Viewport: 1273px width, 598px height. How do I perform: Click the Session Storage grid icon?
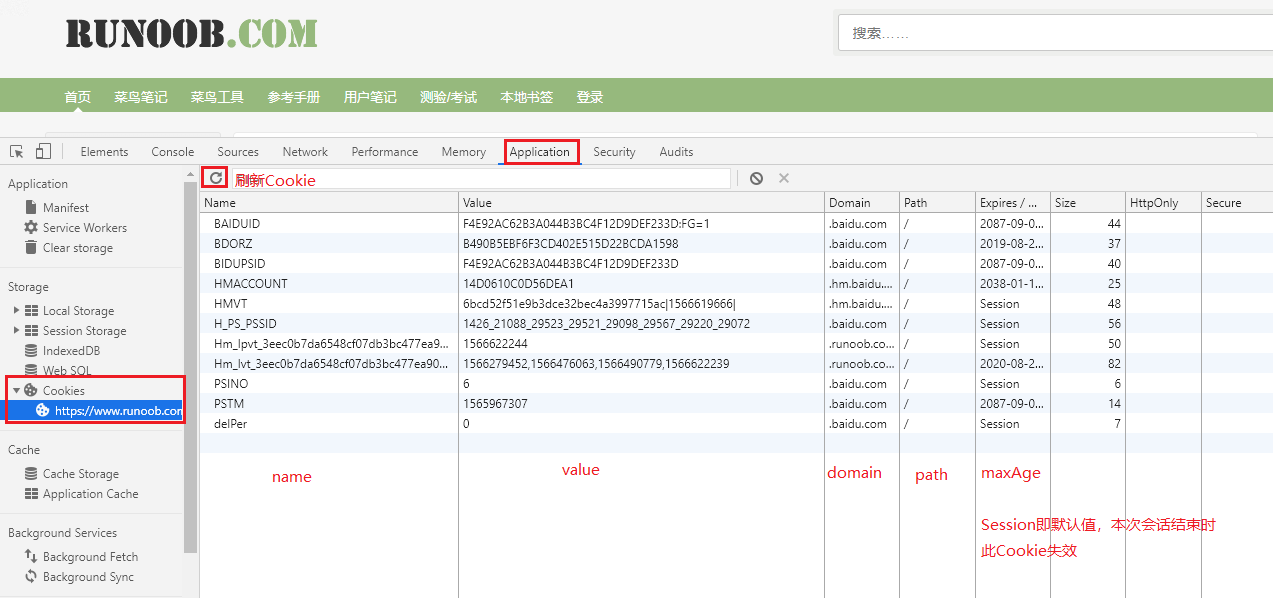tap(32, 331)
